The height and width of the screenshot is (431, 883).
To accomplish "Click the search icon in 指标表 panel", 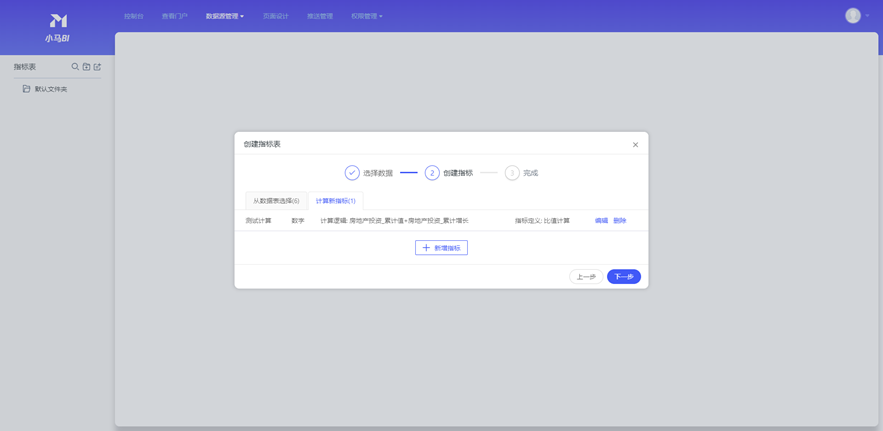I will click(75, 67).
